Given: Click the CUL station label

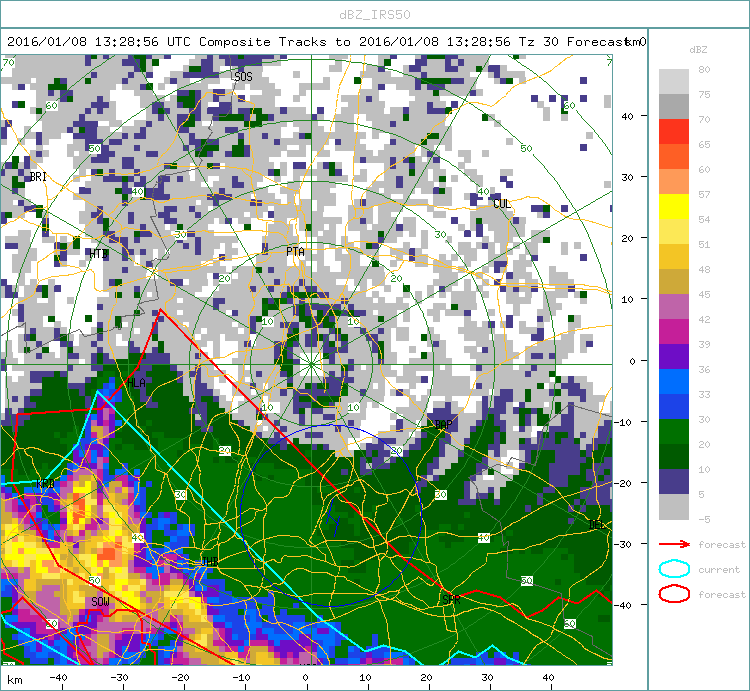Looking at the screenshot, I should click(x=501, y=204).
